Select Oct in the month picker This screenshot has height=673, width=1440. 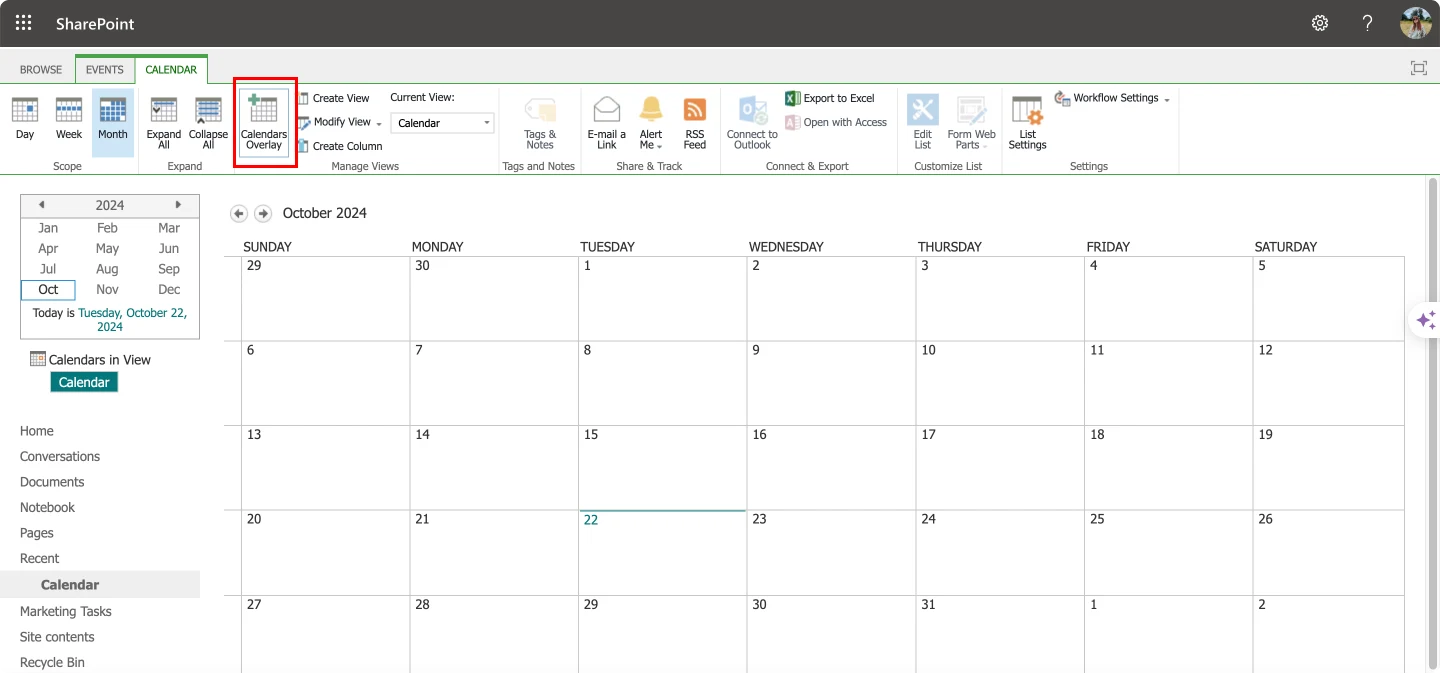tap(48, 290)
